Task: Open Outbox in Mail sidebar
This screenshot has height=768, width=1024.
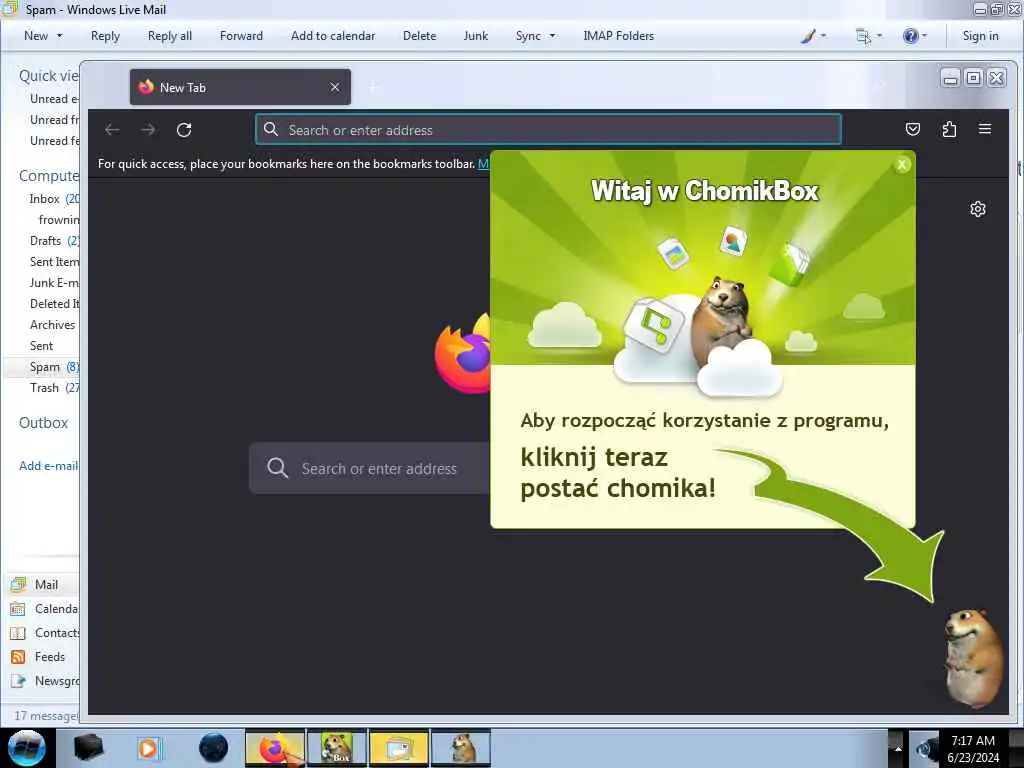Action: click(x=43, y=423)
